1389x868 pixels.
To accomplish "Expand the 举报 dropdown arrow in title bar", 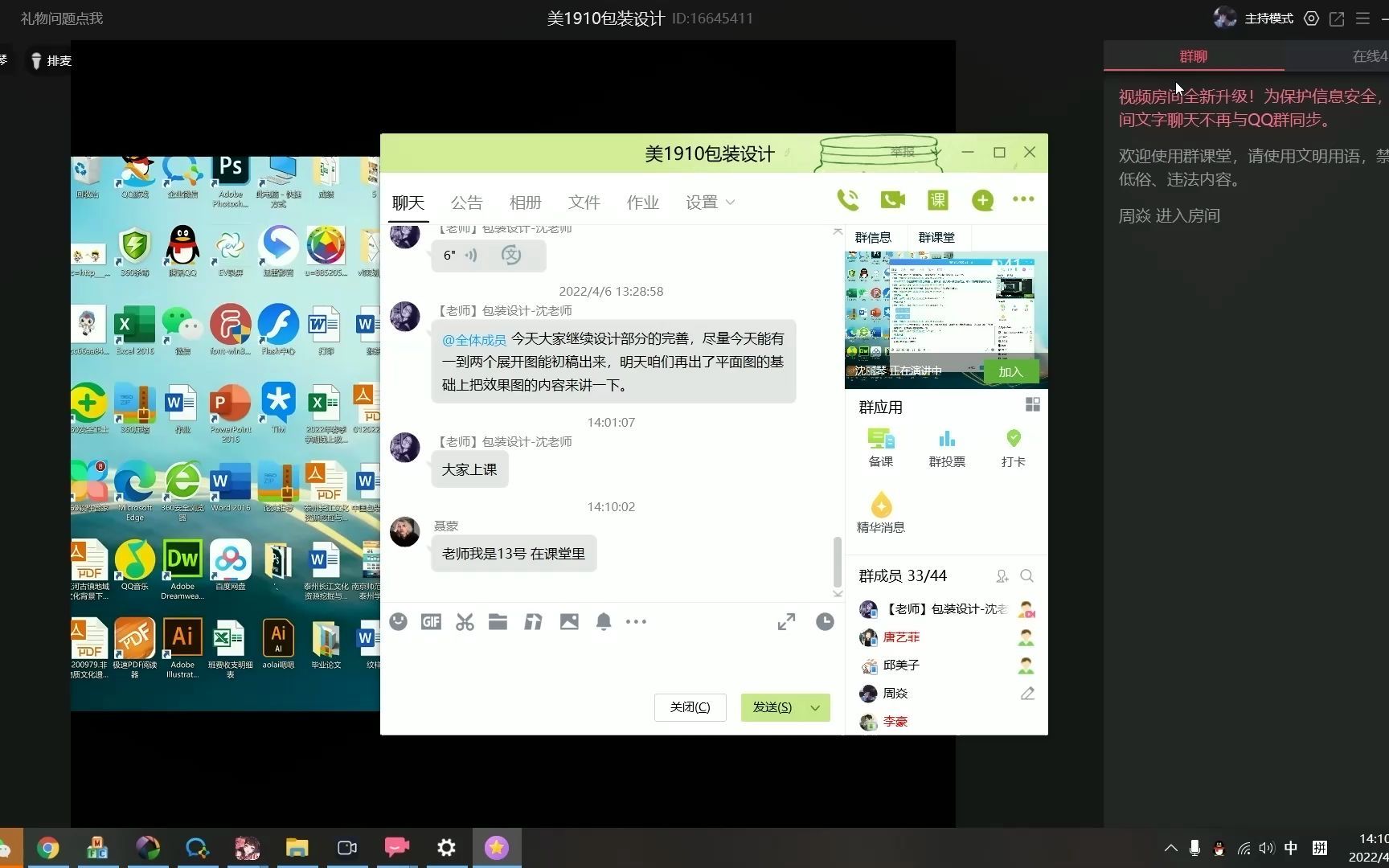I will click(936, 152).
